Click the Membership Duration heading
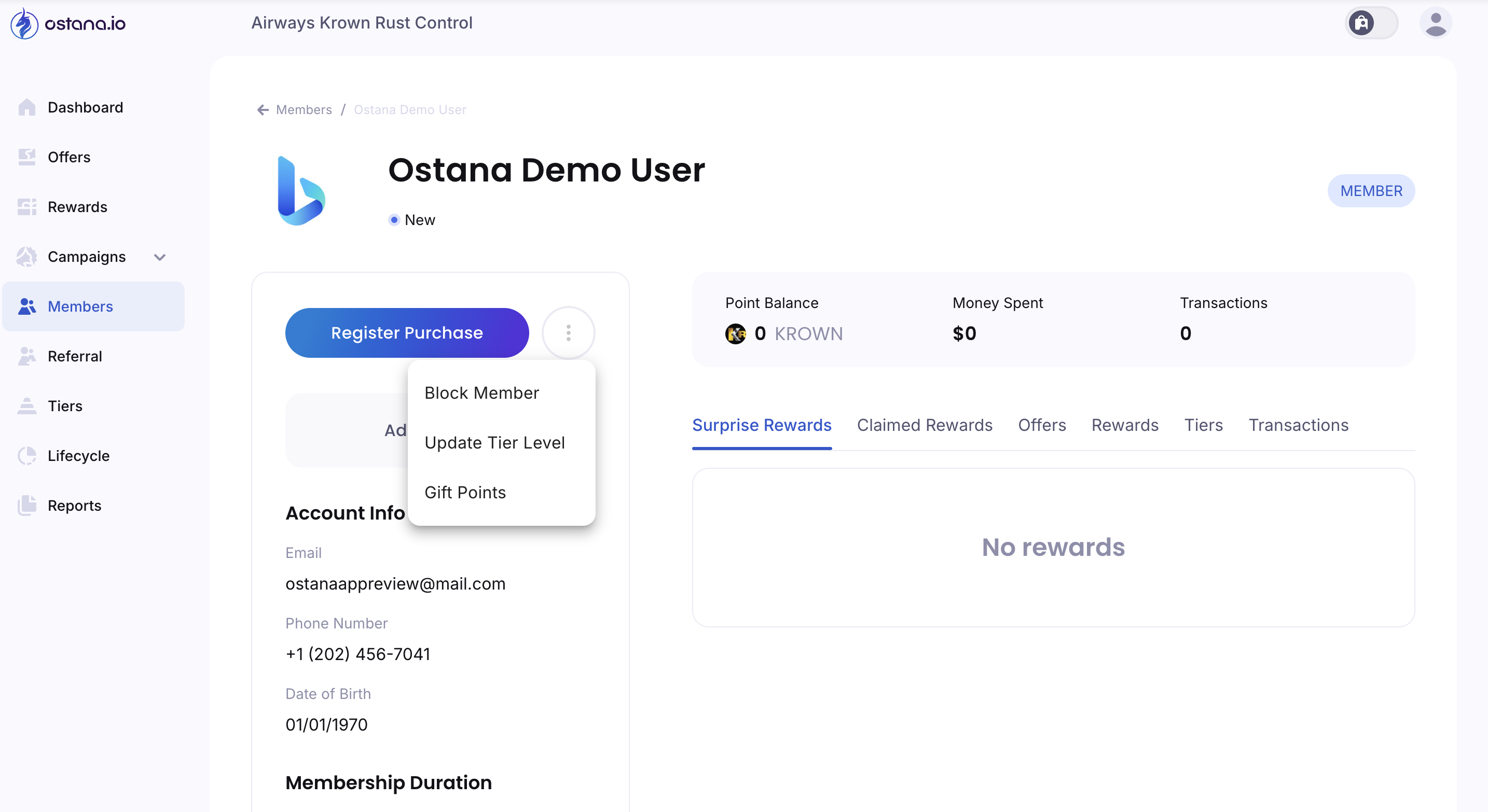Screen dimensions: 1488x812 (x=389, y=783)
